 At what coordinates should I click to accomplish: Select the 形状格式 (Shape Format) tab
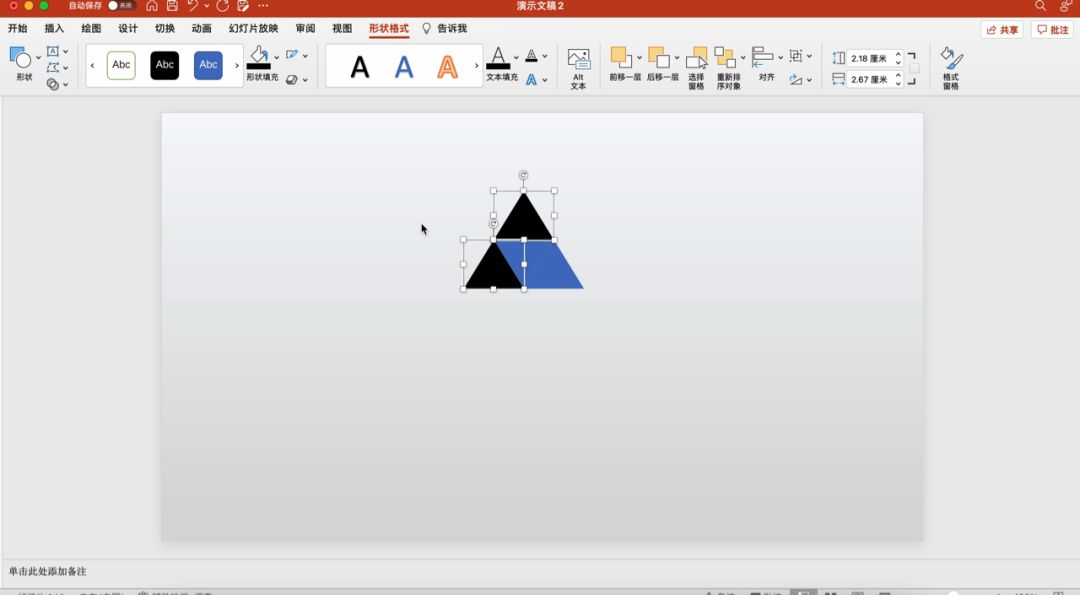(388, 28)
